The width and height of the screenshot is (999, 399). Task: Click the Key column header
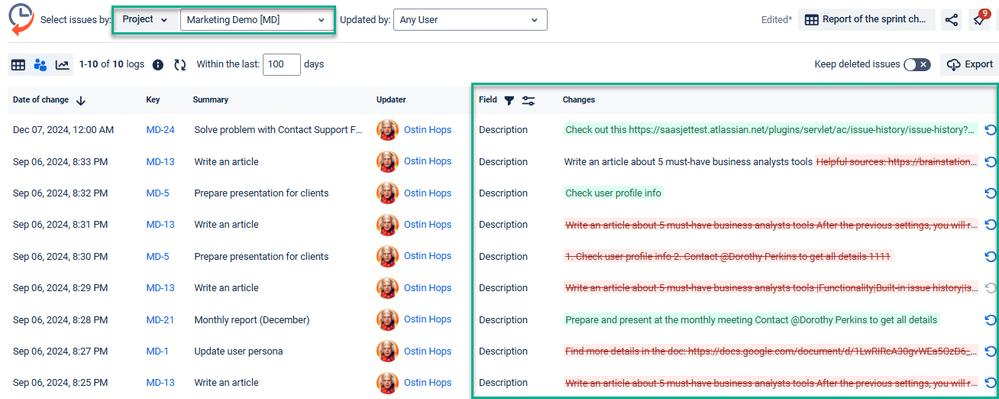[x=153, y=100]
